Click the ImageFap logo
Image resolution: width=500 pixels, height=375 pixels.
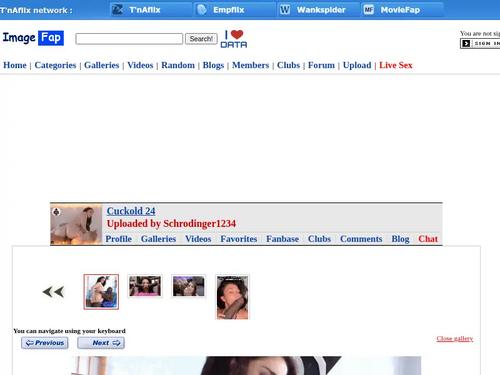point(33,38)
